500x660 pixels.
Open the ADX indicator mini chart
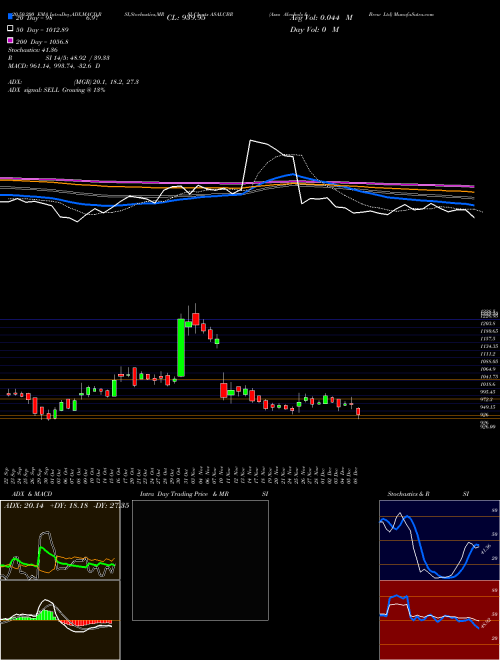click(x=60, y=540)
